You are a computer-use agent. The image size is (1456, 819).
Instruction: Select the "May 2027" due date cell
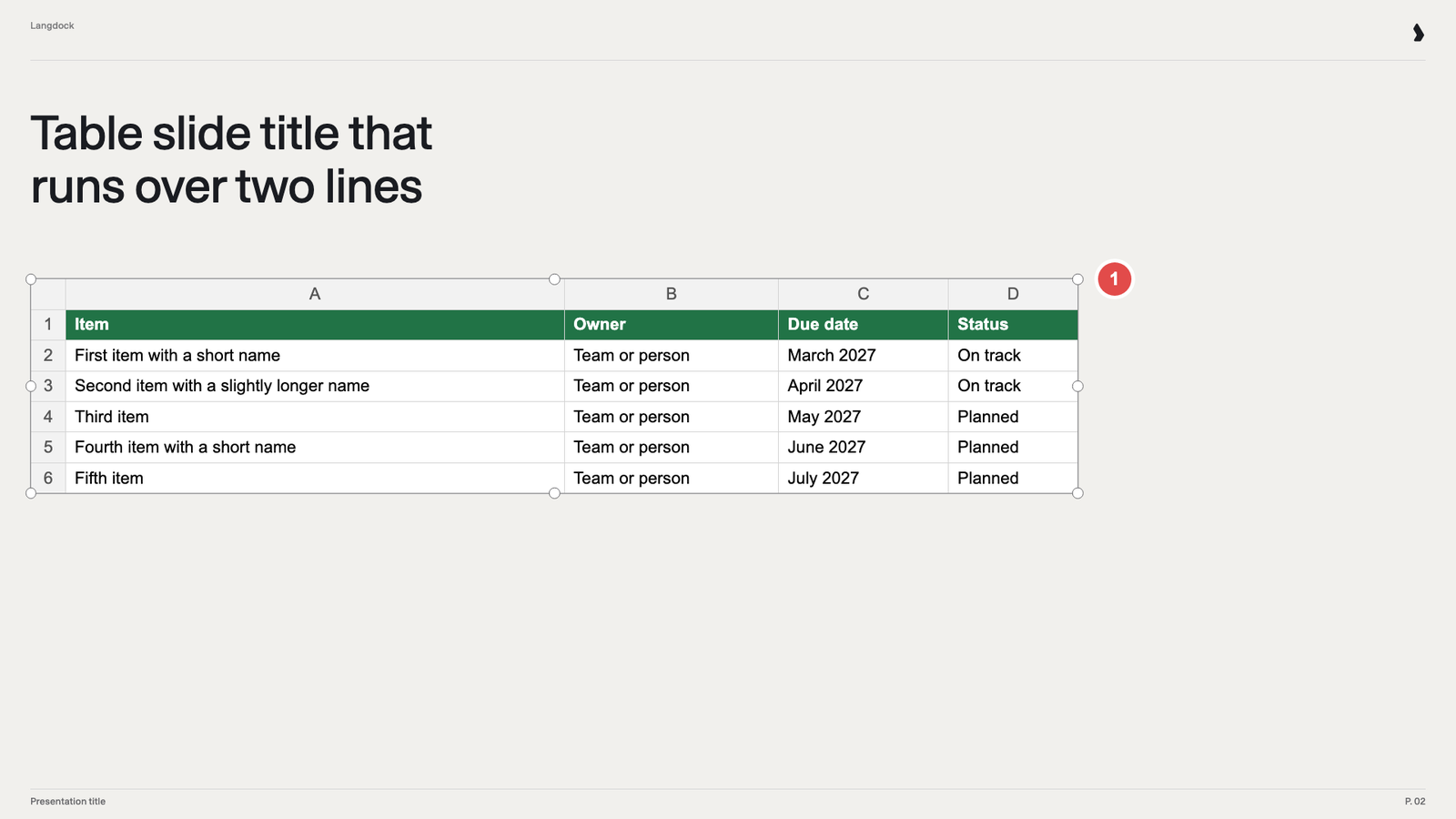pyautogui.click(x=864, y=417)
